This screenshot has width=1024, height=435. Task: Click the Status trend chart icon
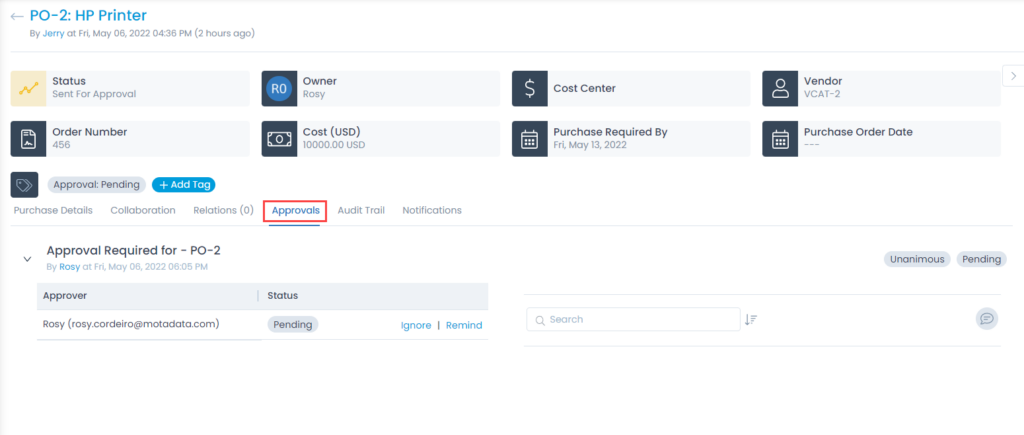(28, 88)
